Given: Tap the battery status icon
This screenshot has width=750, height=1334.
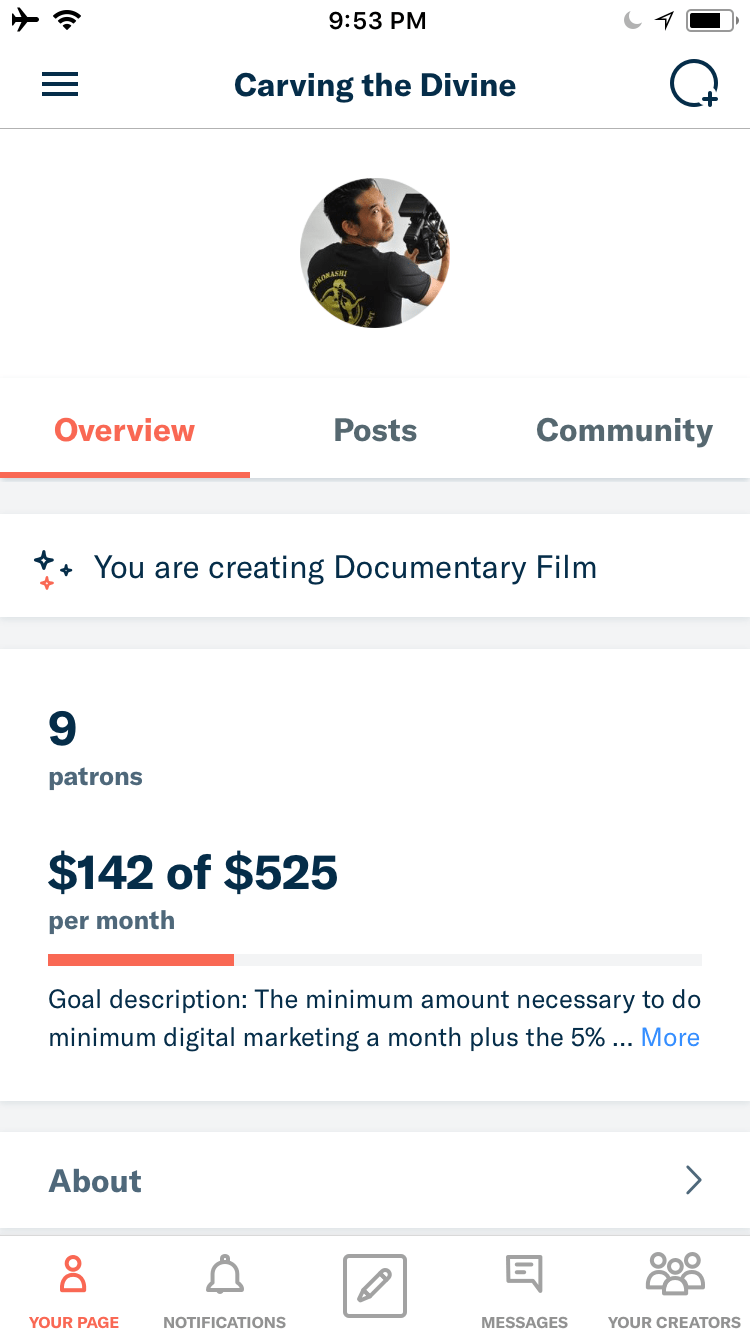Looking at the screenshot, I should coord(710,21).
